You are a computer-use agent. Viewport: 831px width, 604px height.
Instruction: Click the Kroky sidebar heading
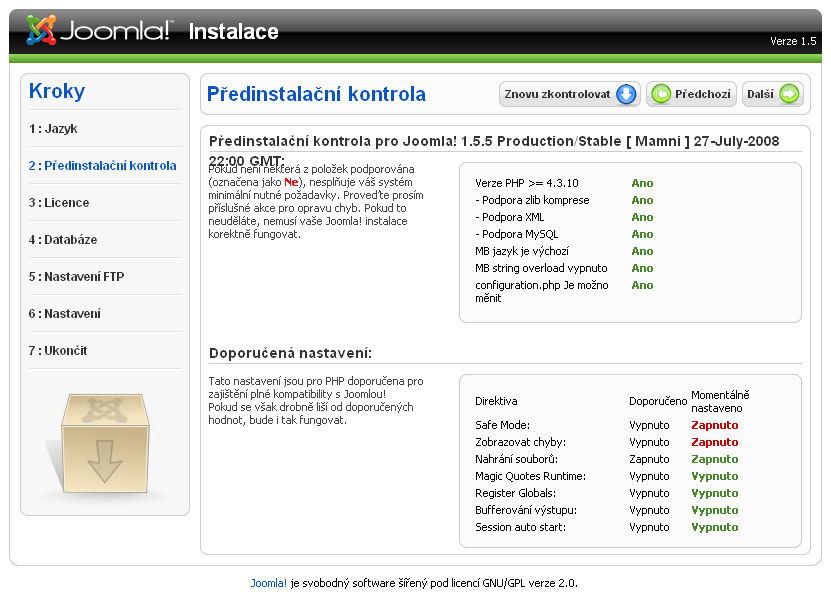click(x=57, y=91)
